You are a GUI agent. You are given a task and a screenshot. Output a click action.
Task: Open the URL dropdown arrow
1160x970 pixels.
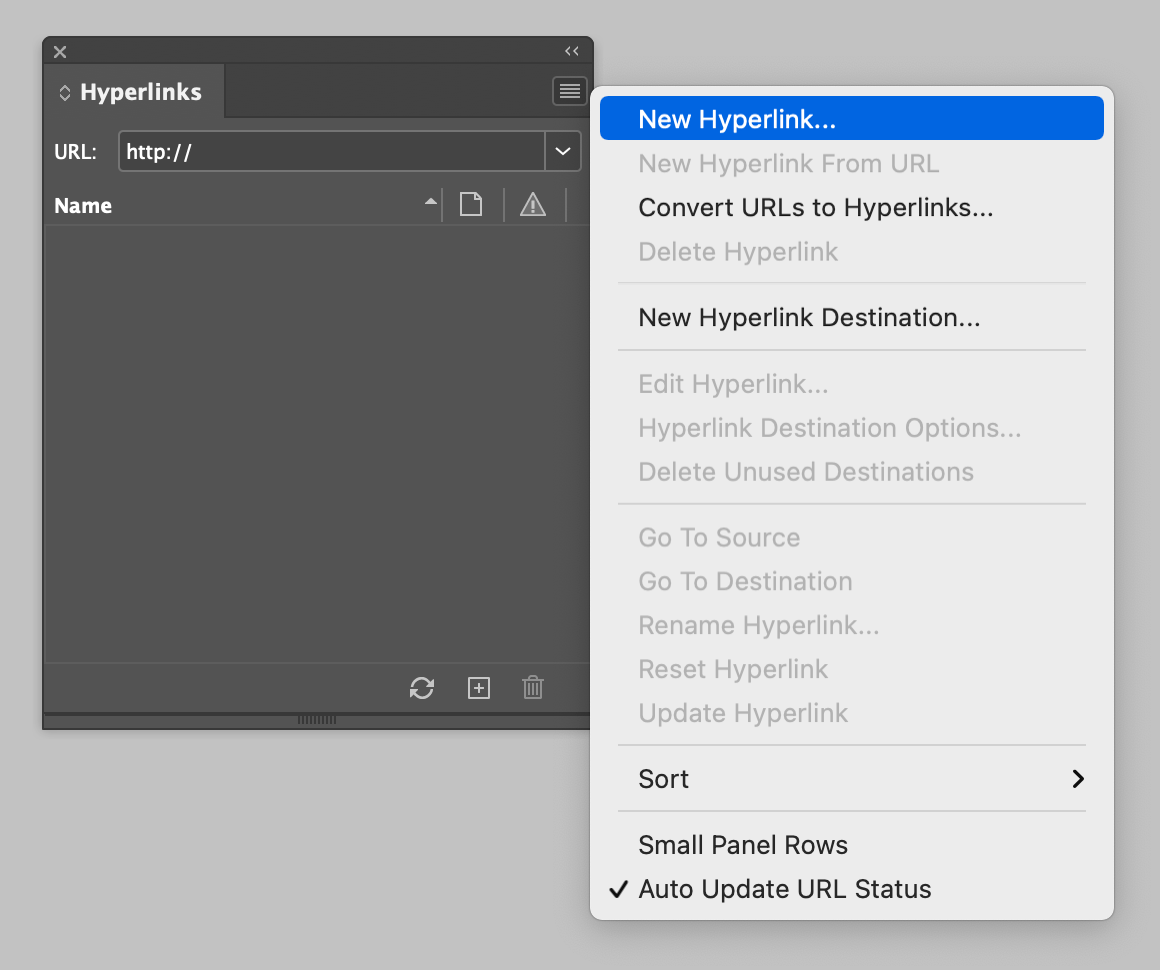coord(563,152)
